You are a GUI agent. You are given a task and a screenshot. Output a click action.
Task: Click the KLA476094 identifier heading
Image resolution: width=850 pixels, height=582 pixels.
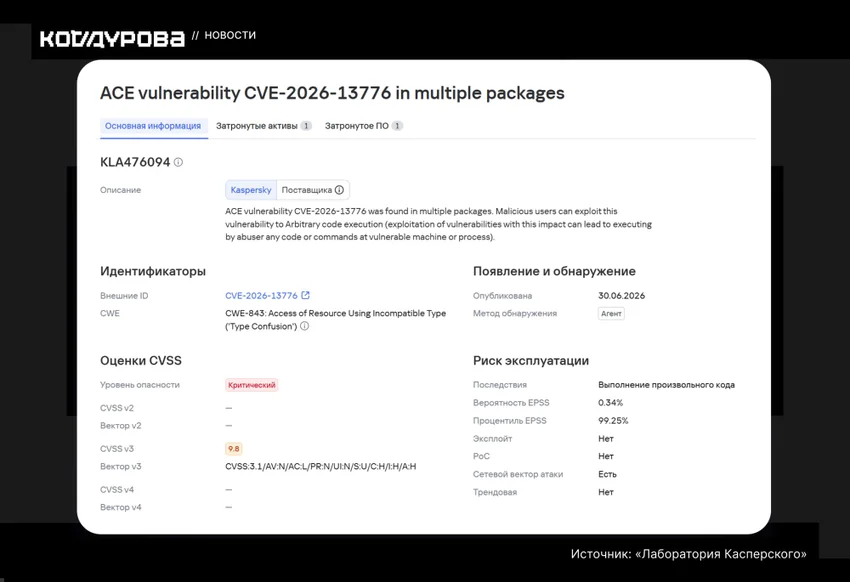[135, 162]
